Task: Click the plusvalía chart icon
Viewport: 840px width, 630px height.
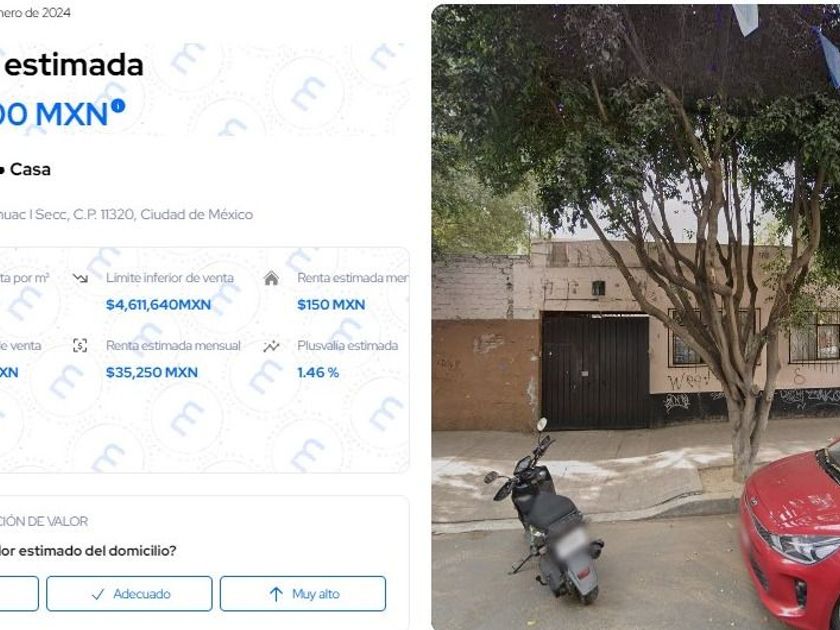Action: [x=271, y=346]
